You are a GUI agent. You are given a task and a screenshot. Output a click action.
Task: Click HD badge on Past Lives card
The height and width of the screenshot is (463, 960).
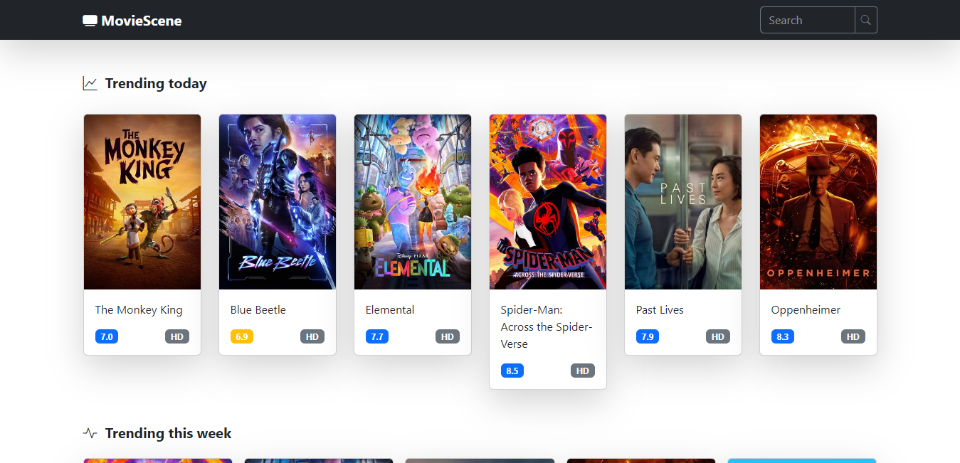coord(718,337)
